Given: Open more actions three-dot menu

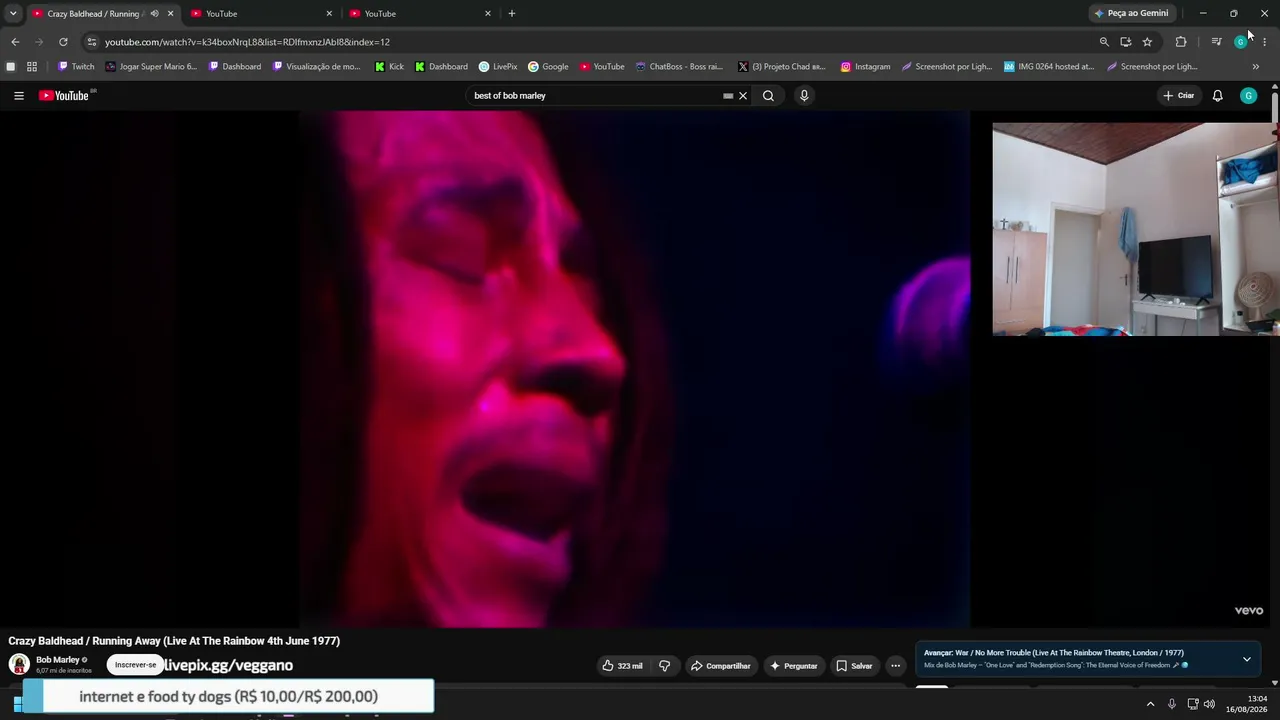Looking at the screenshot, I should tap(895, 666).
